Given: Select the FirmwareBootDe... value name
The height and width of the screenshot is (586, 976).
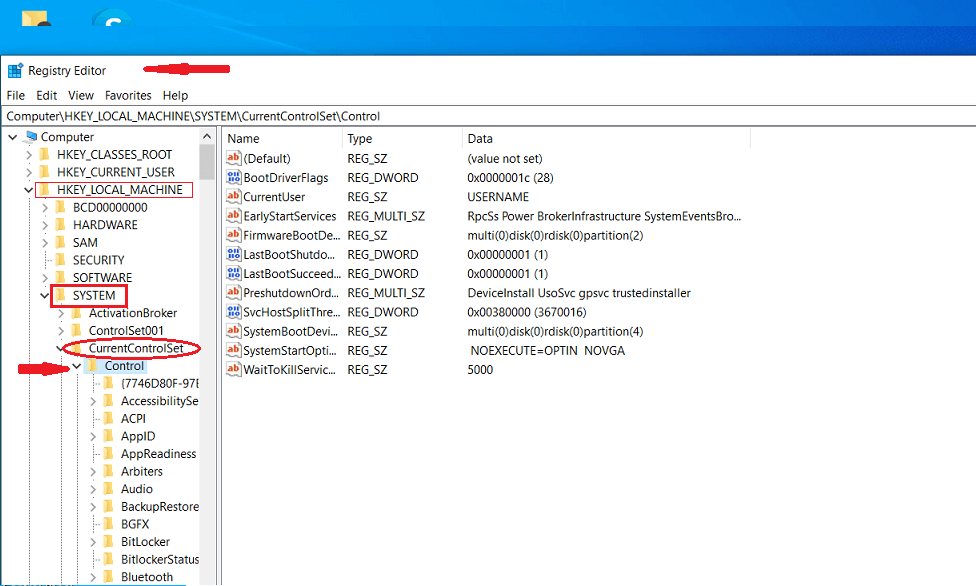Looking at the screenshot, I should pyautogui.click(x=292, y=235).
